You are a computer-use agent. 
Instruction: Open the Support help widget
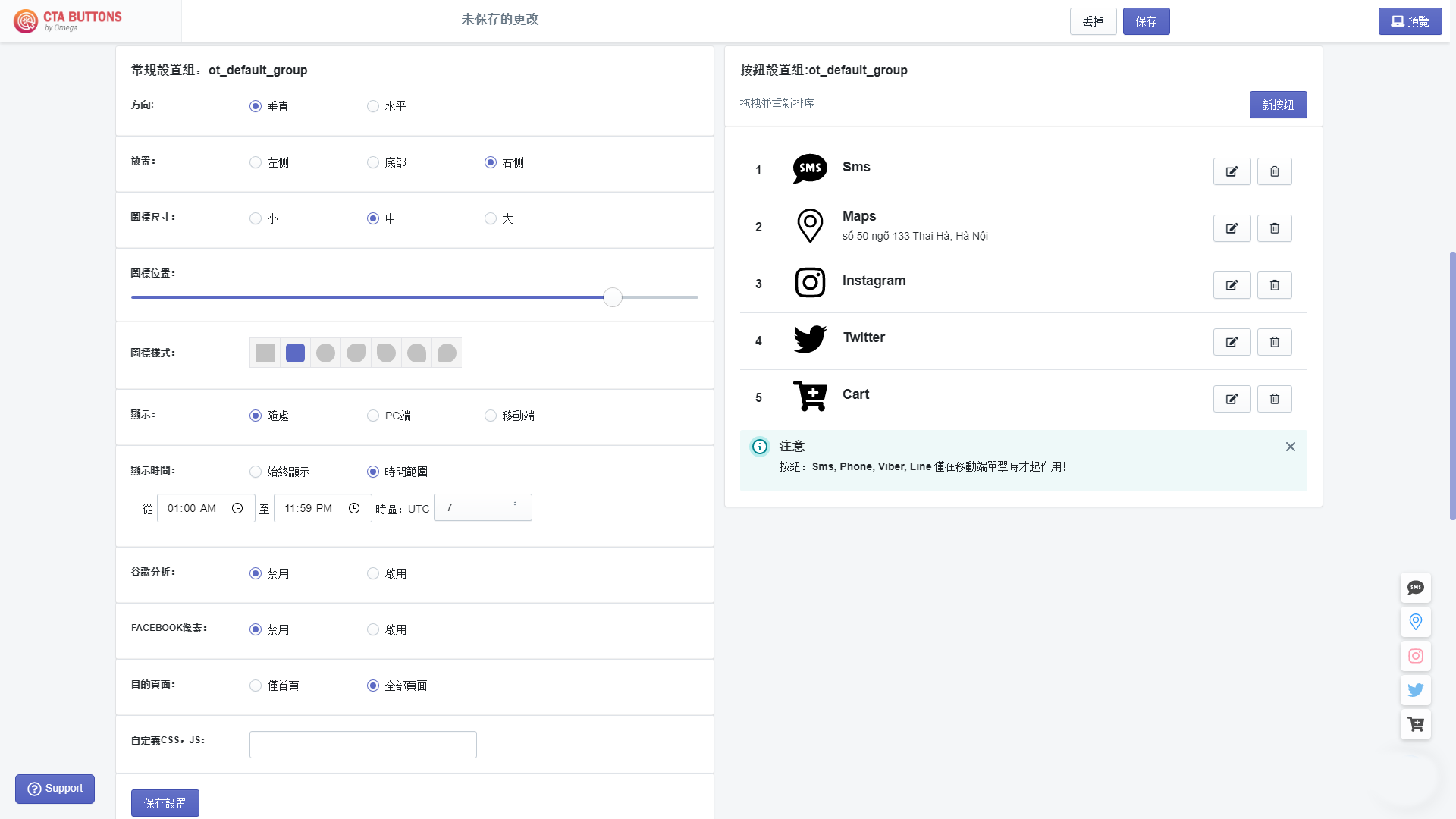click(55, 789)
